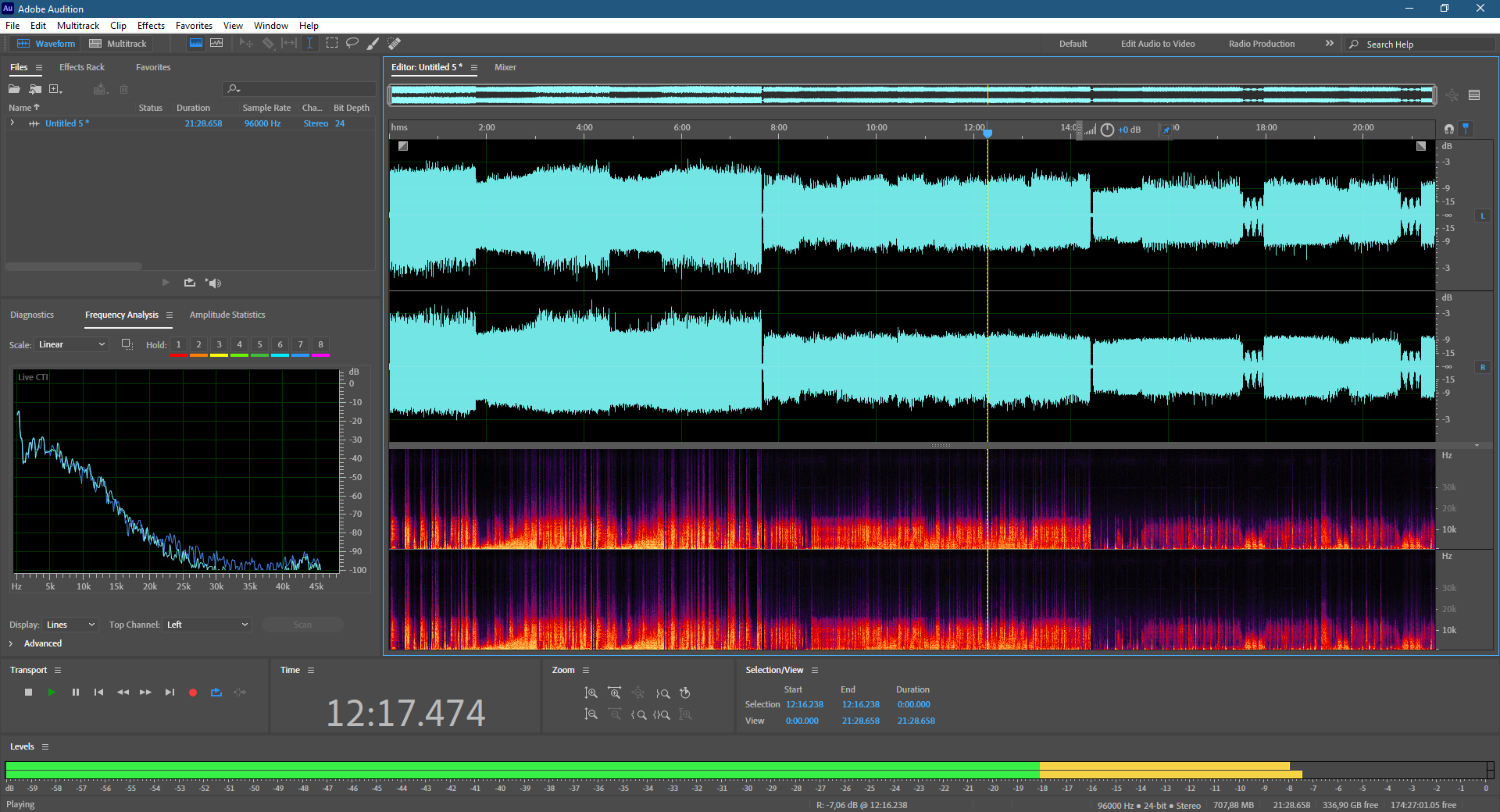Open the Effects menu
The height and width of the screenshot is (812, 1500).
coord(151,26)
